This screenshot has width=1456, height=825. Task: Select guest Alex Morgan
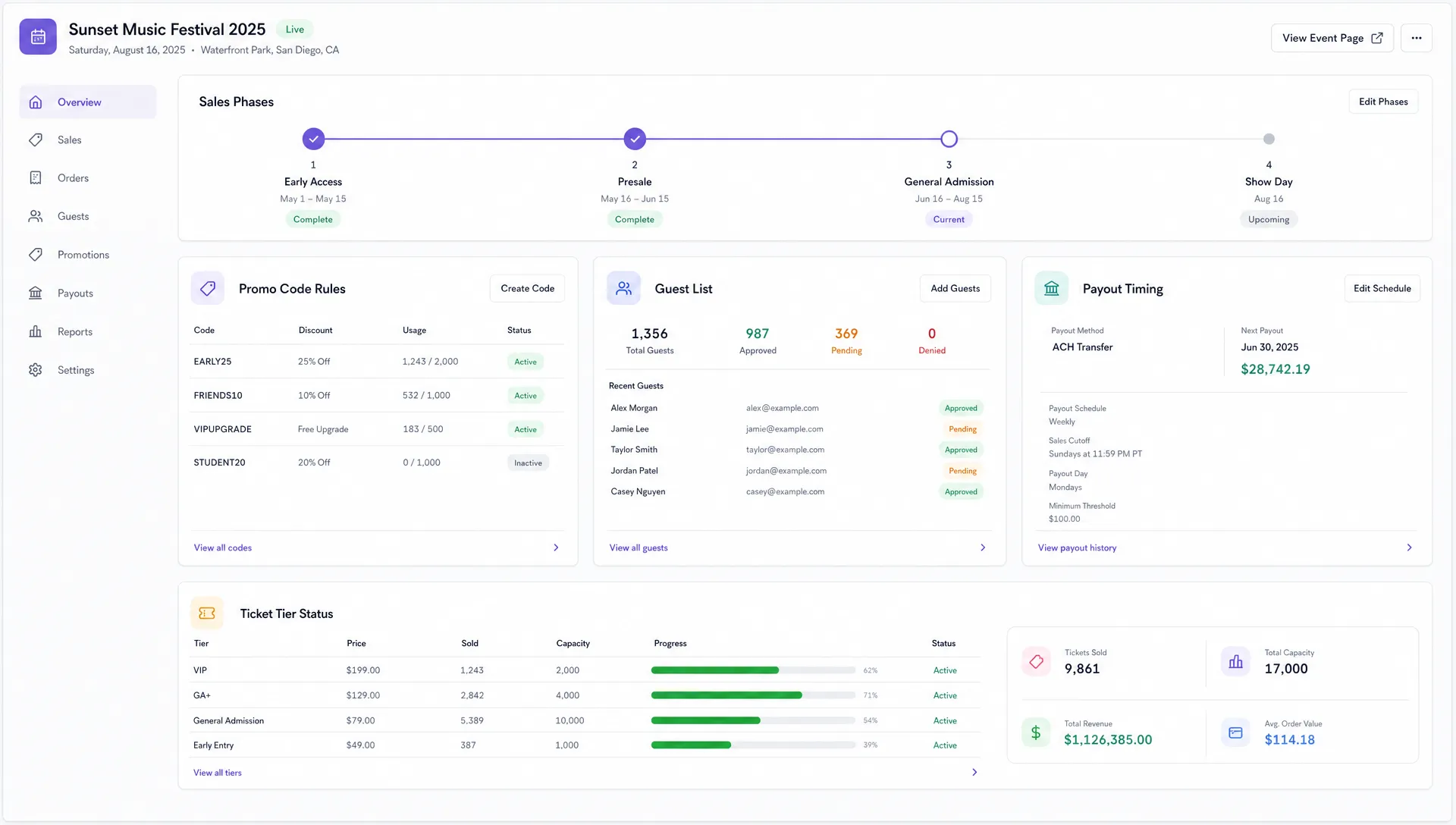tap(634, 408)
